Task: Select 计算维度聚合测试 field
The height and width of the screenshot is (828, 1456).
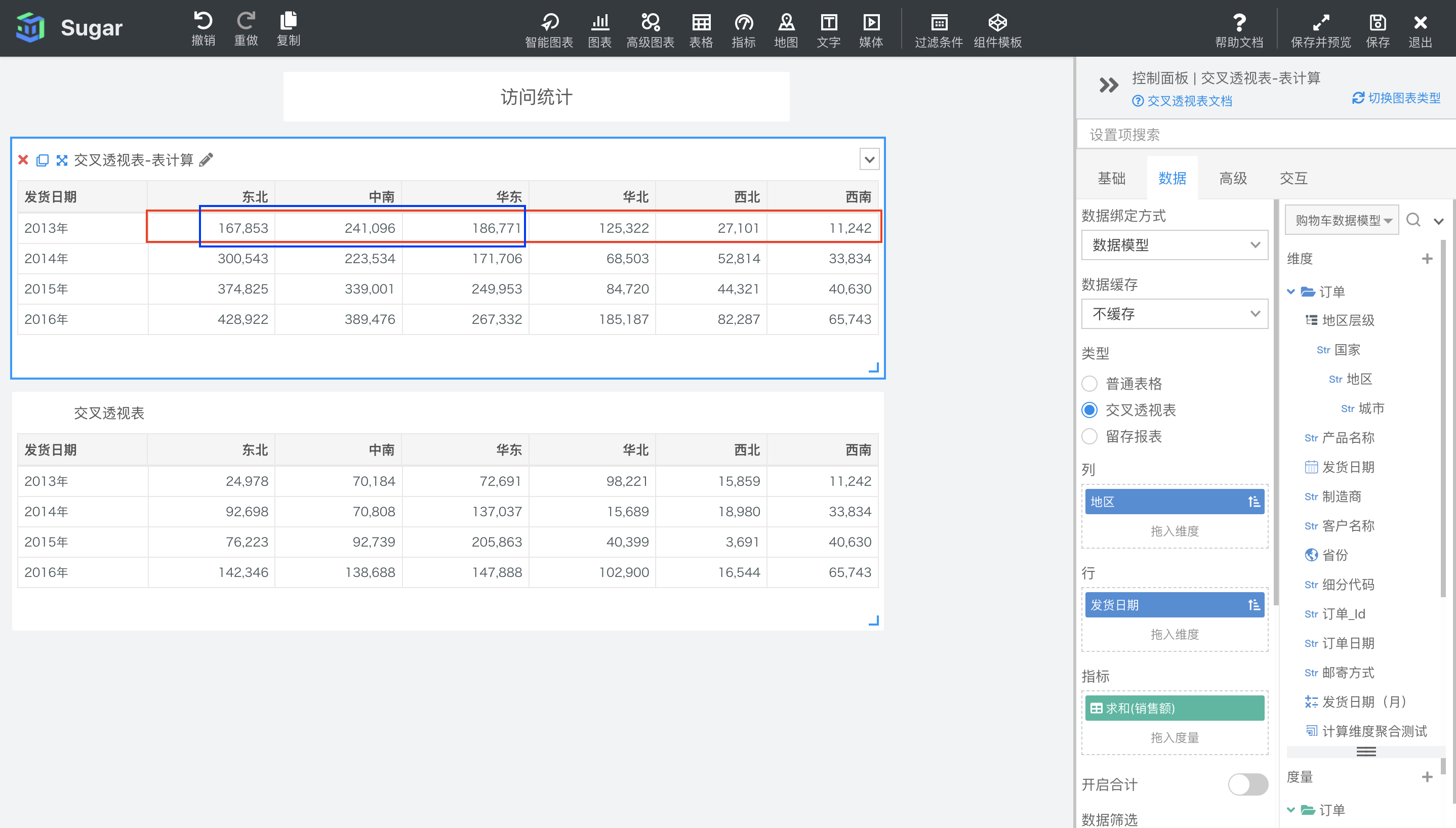Action: point(1366,731)
